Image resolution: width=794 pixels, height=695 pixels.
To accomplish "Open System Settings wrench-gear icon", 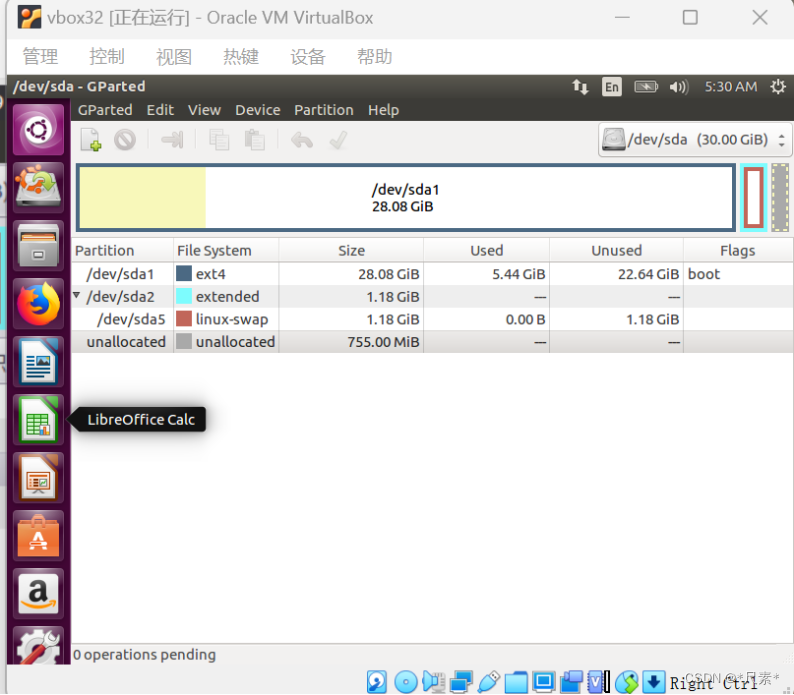I will [x=38, y=645].
